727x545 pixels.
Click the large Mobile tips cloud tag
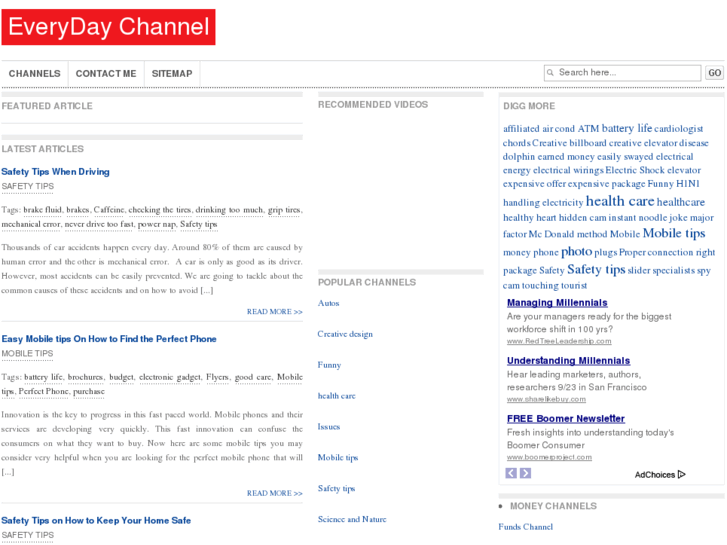(x=674, y=233)
